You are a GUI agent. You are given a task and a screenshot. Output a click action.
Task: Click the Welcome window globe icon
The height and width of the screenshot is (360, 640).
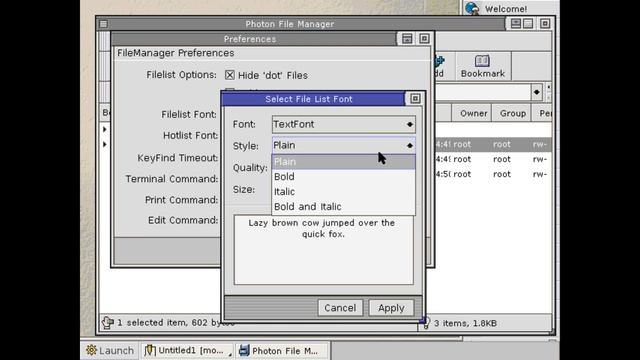[x=472, y=8]
